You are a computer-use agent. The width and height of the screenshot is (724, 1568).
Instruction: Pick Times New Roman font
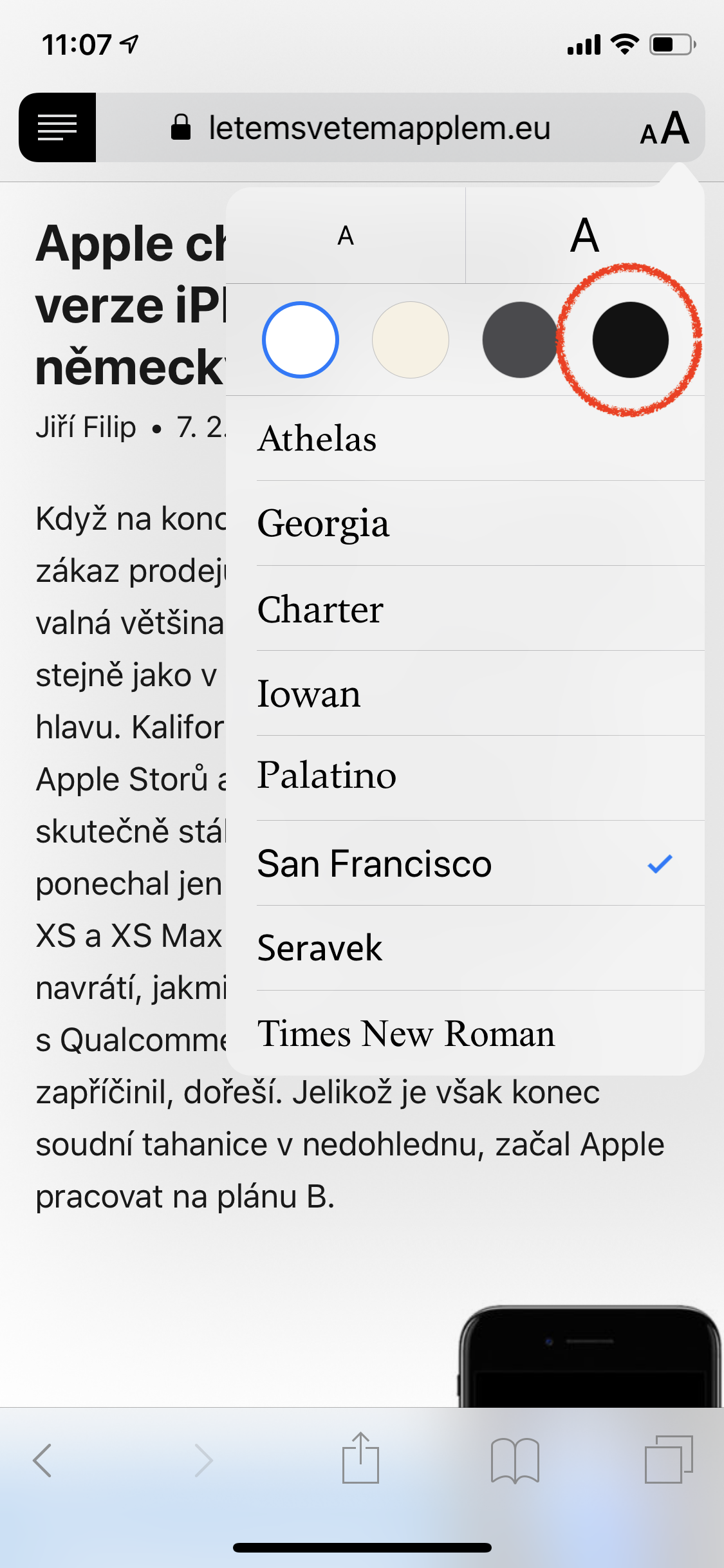(406, 1034)
